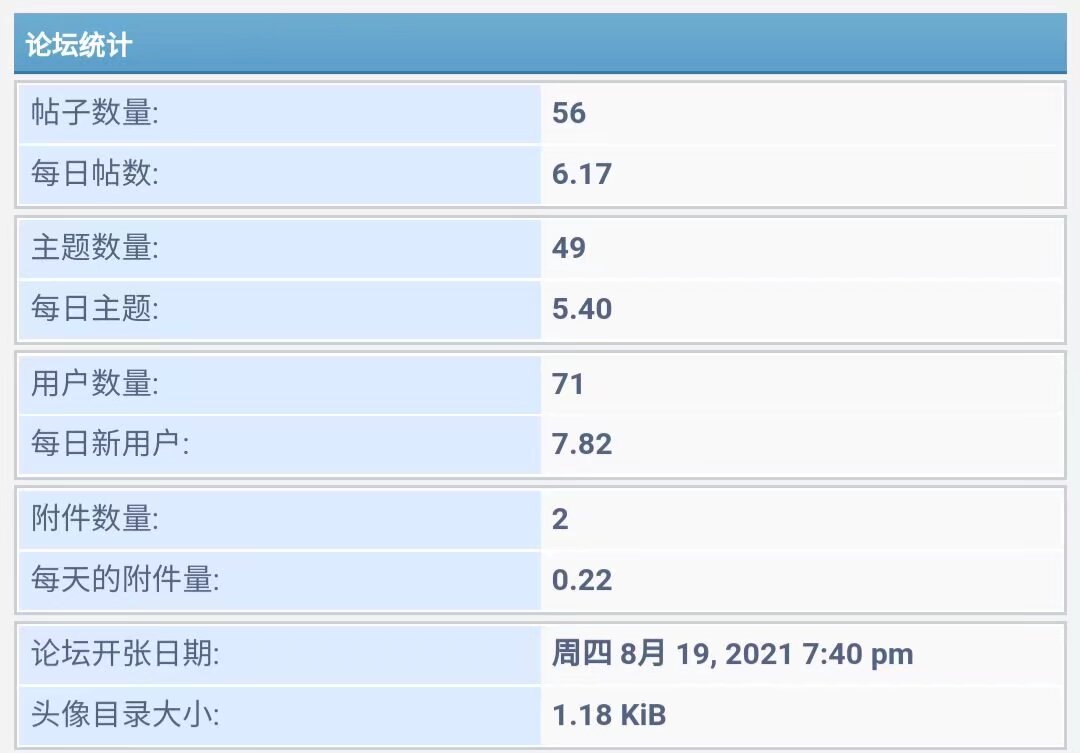Click the topic count value 49

pos(569,248)
